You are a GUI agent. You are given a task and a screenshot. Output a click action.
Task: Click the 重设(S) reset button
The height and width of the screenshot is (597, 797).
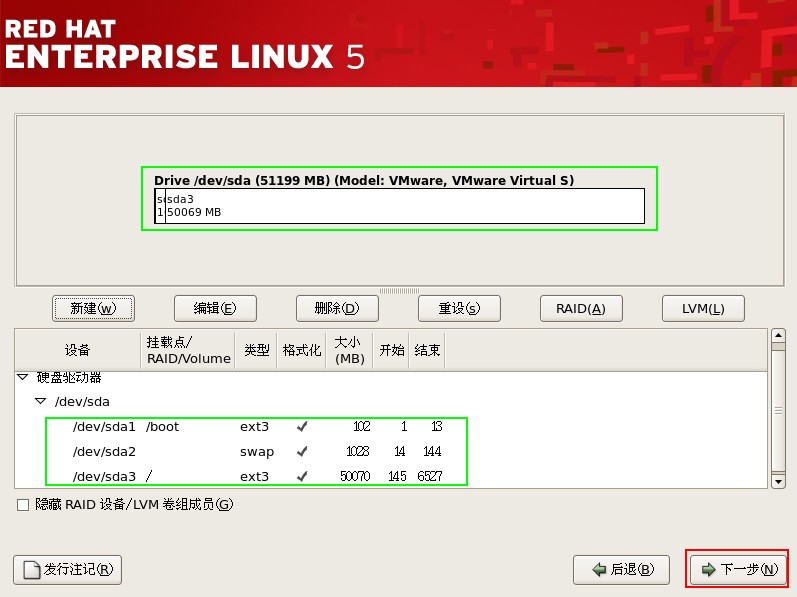click(459, 308)
